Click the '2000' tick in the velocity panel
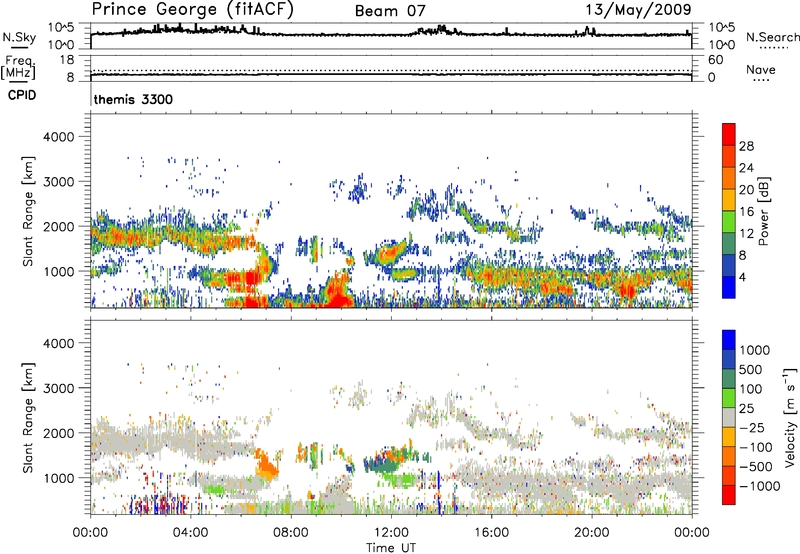Viewport: 800px width, 554px height. pos(59,433)
